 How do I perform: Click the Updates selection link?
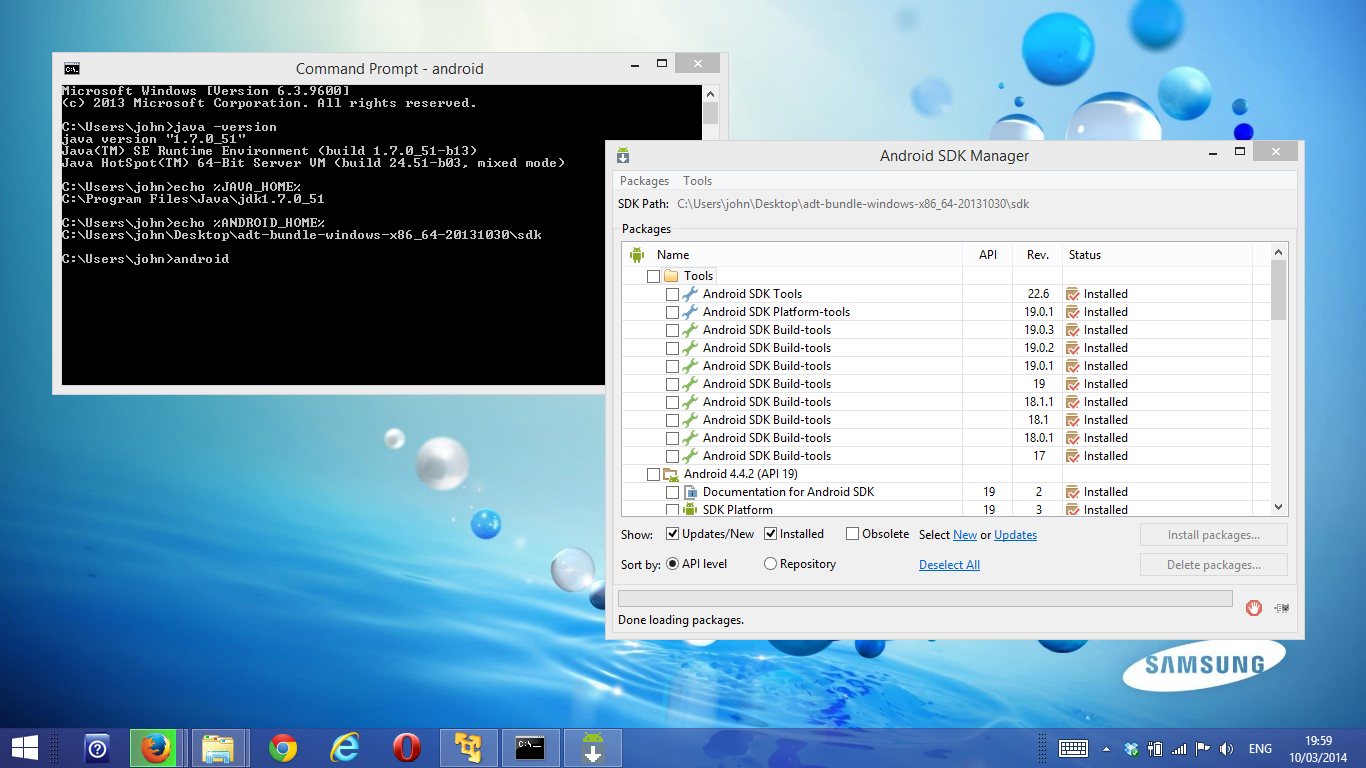click(1015, 535)
